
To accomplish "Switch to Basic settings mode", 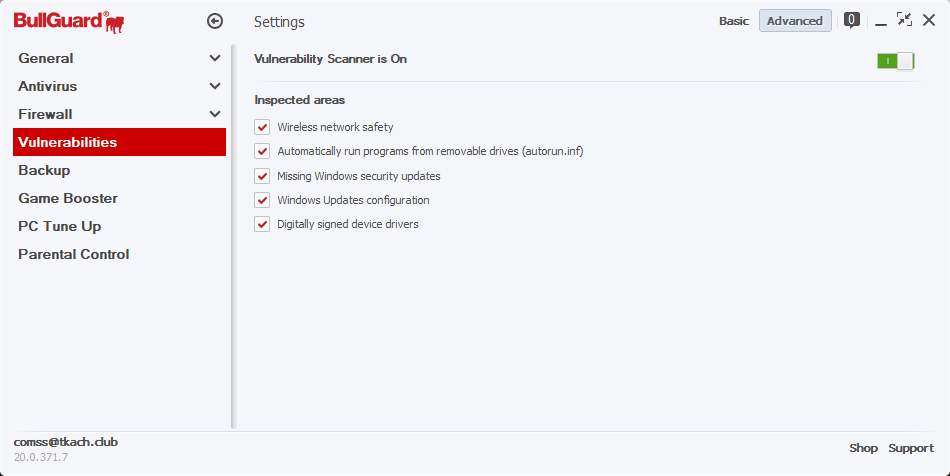I will click(x=734, y=21).
